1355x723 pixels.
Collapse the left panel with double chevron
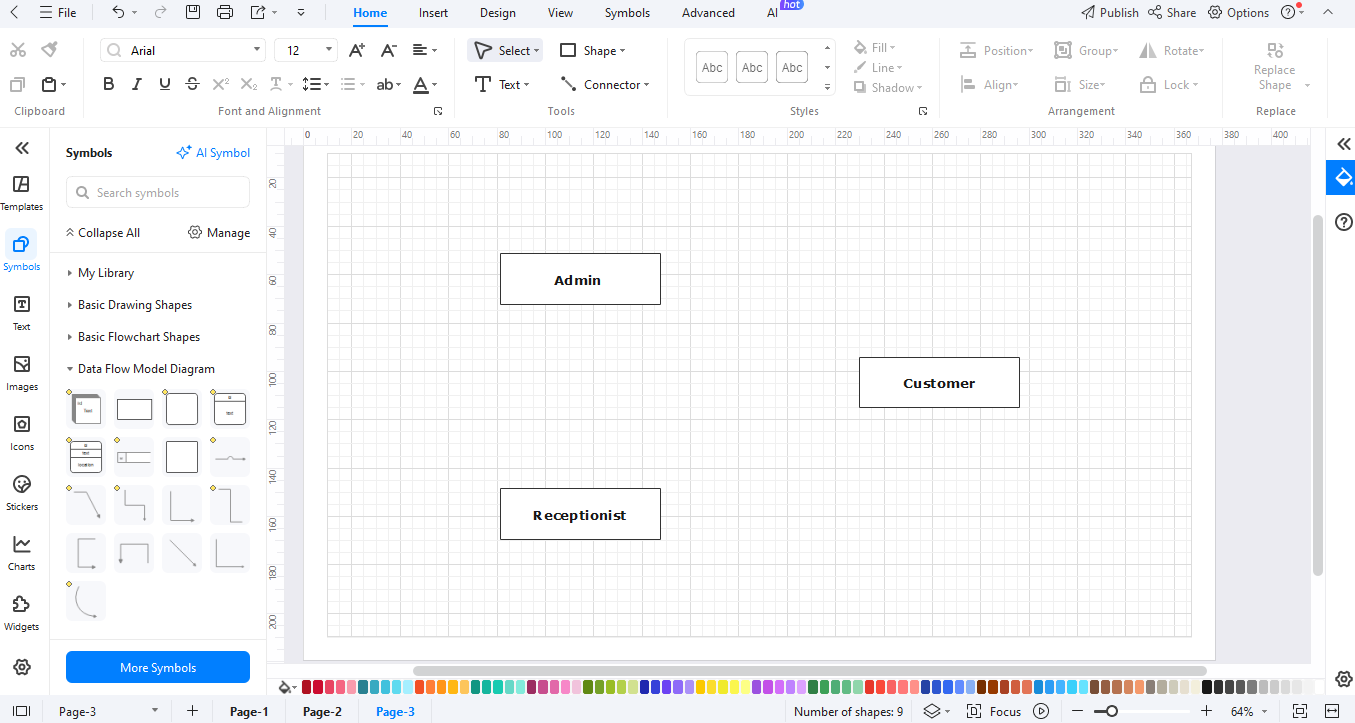coord(22,148)
